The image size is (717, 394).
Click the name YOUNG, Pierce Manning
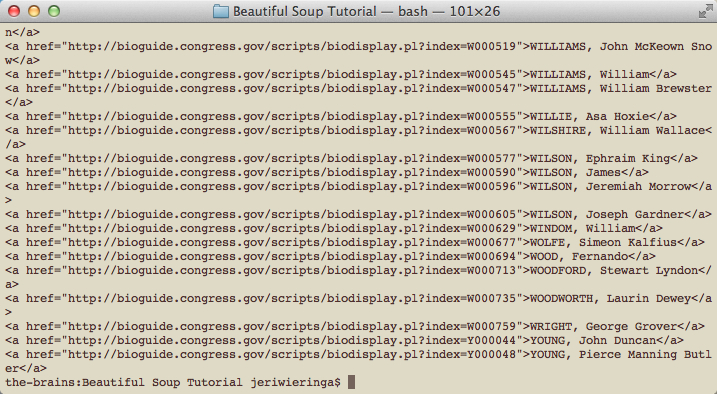603,354
